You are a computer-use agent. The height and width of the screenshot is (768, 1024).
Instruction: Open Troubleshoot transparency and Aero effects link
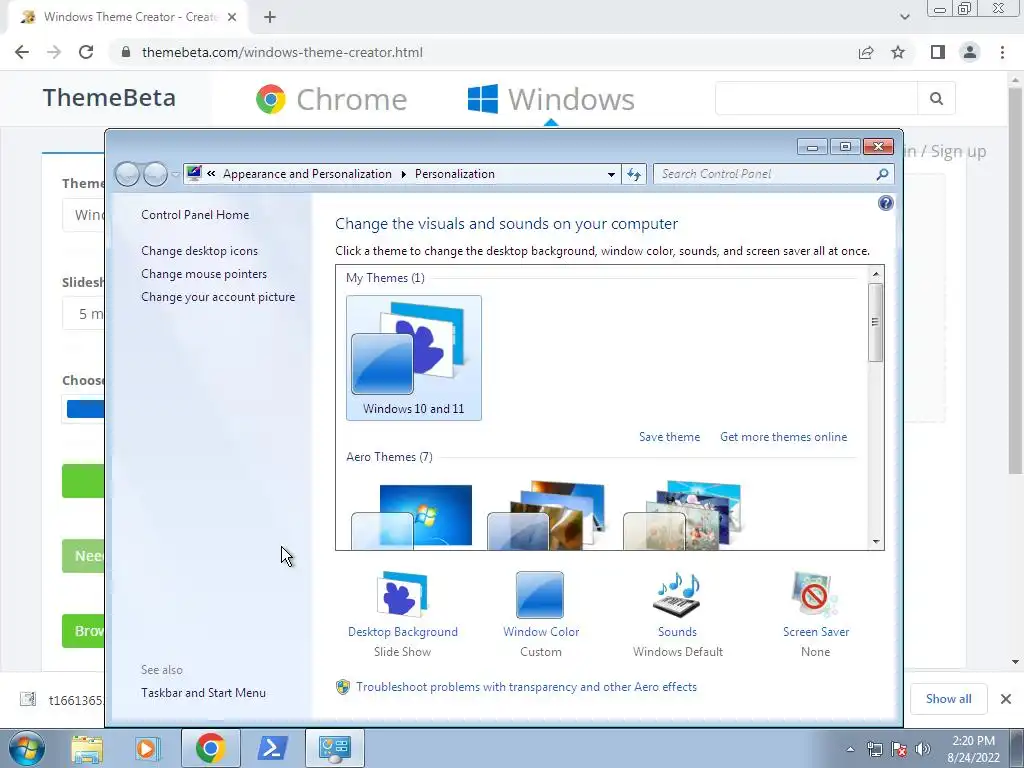tap(526, 687)
